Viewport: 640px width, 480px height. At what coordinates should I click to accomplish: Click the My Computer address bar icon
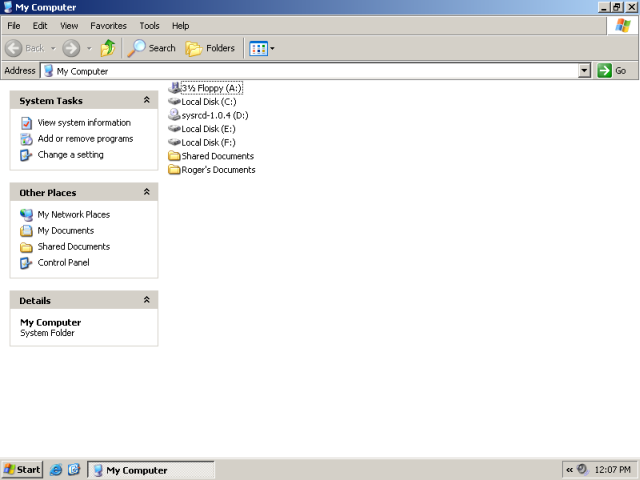coord(49,71)
